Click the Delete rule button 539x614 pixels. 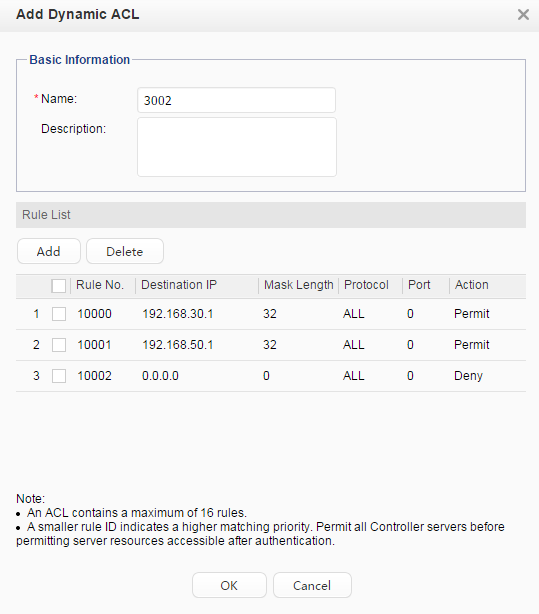(x=125, y=251)
